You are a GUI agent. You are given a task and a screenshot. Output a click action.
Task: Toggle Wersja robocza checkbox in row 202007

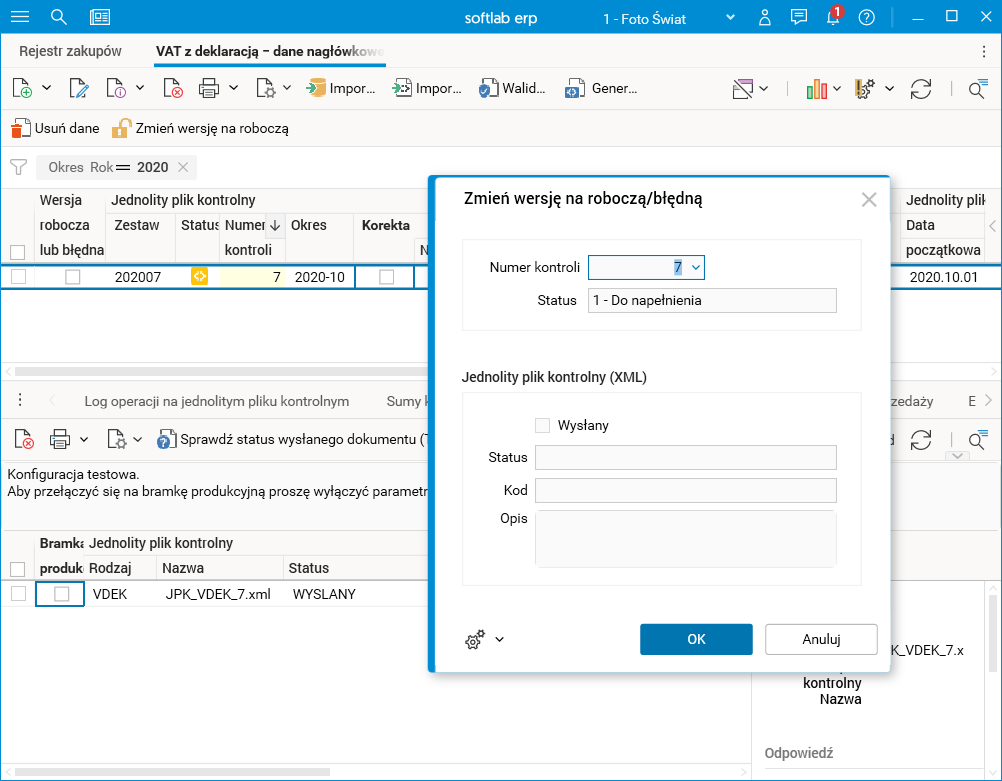[x=73, y=277]
